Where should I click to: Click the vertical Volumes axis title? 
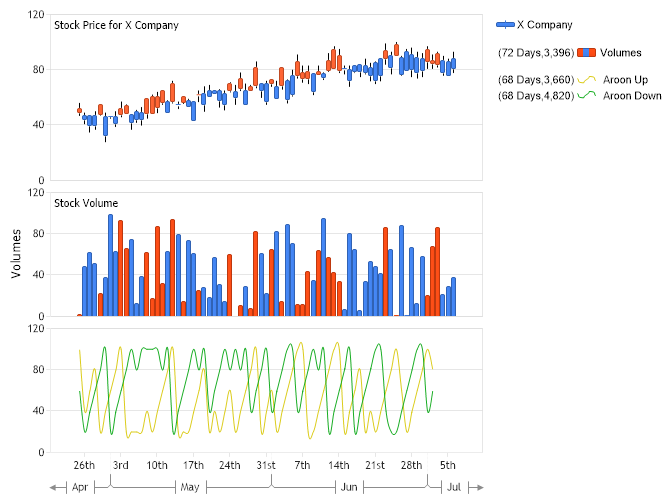click(x=17, y=254)
